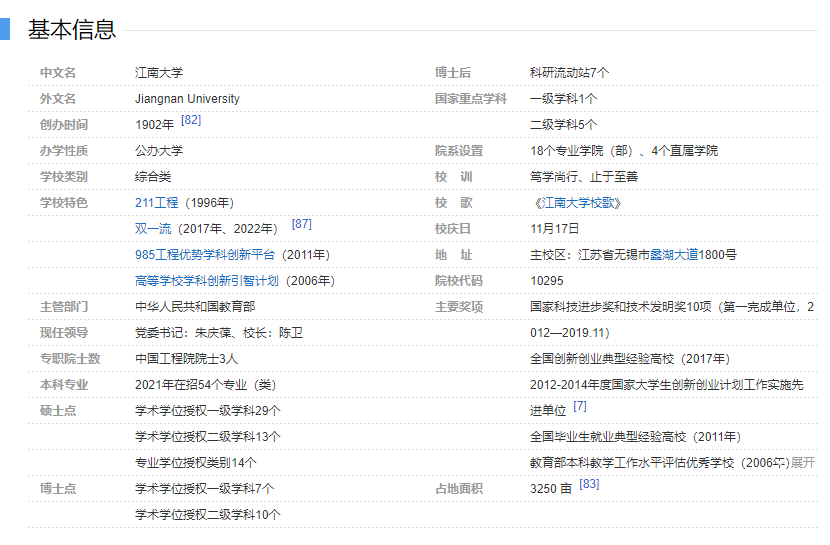Viewport: 830px width, 545px height.
Task: Click the 中国工程院院士3人 entry
Action: 186,359
